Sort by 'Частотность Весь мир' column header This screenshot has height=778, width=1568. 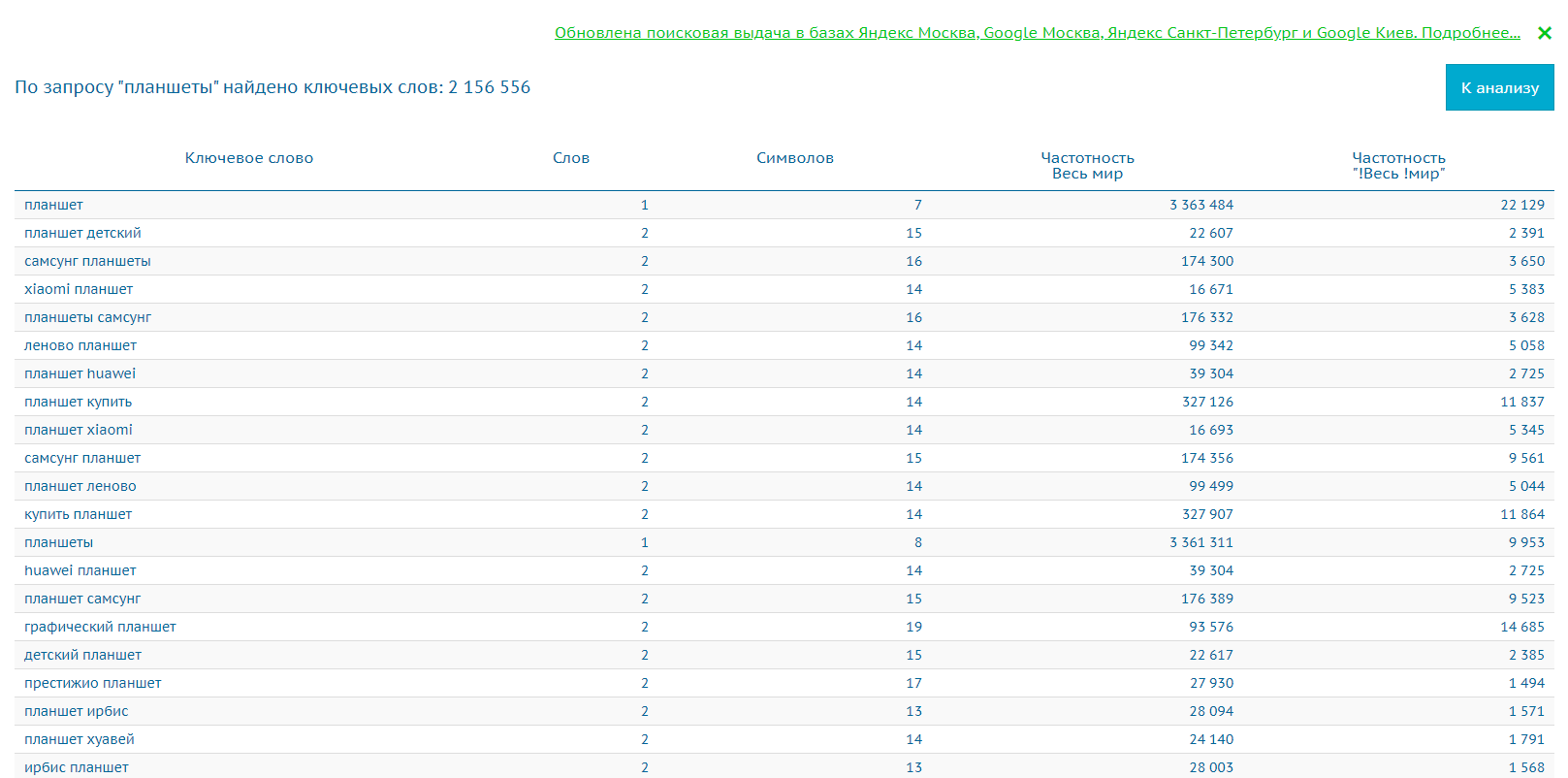click(x=1087, y=166)
